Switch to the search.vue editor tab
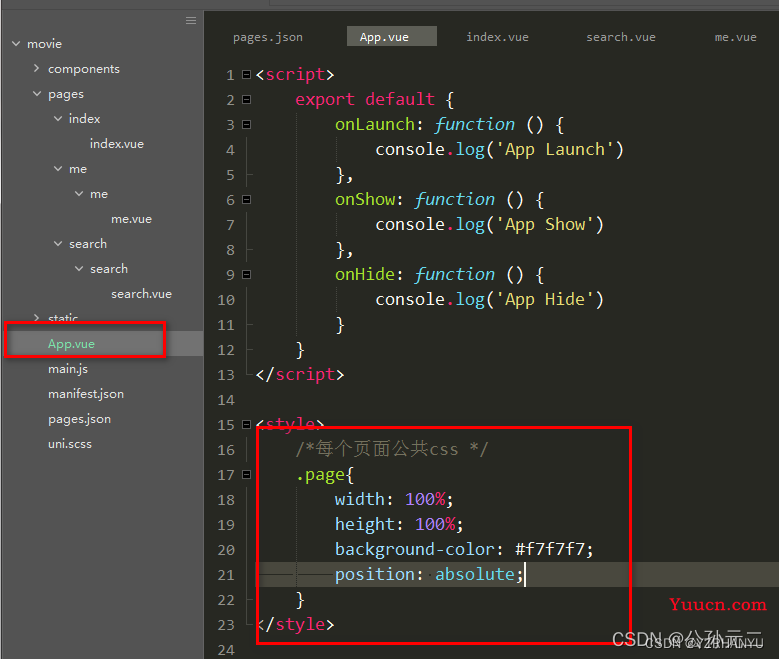 pos(621,37)
